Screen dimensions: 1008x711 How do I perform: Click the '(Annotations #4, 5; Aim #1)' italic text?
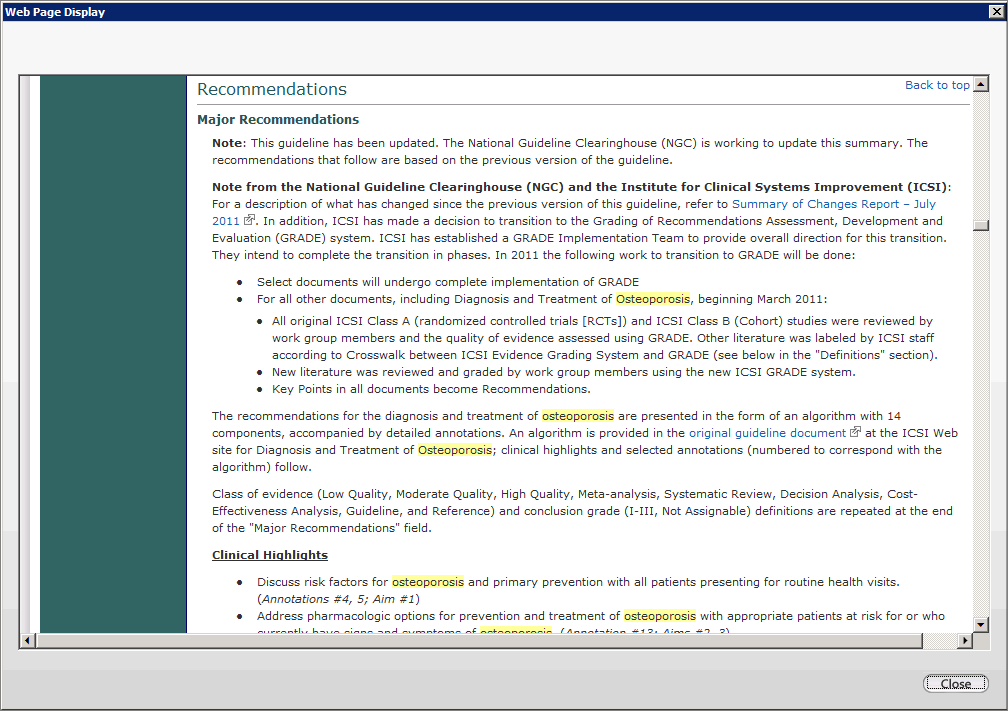[x=338, y=599]
